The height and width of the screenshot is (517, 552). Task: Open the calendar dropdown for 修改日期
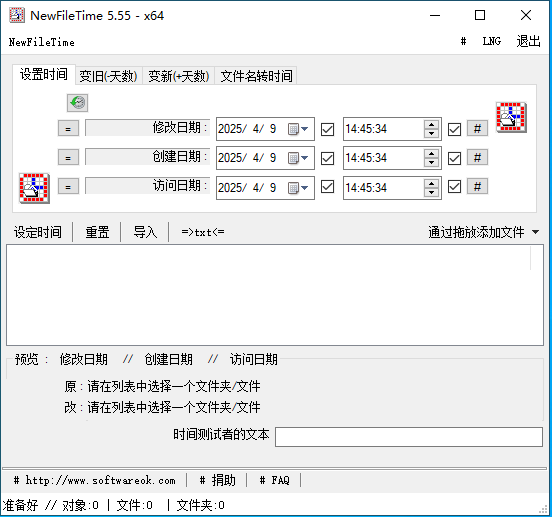pyautogui.click(x=298, y=129)
